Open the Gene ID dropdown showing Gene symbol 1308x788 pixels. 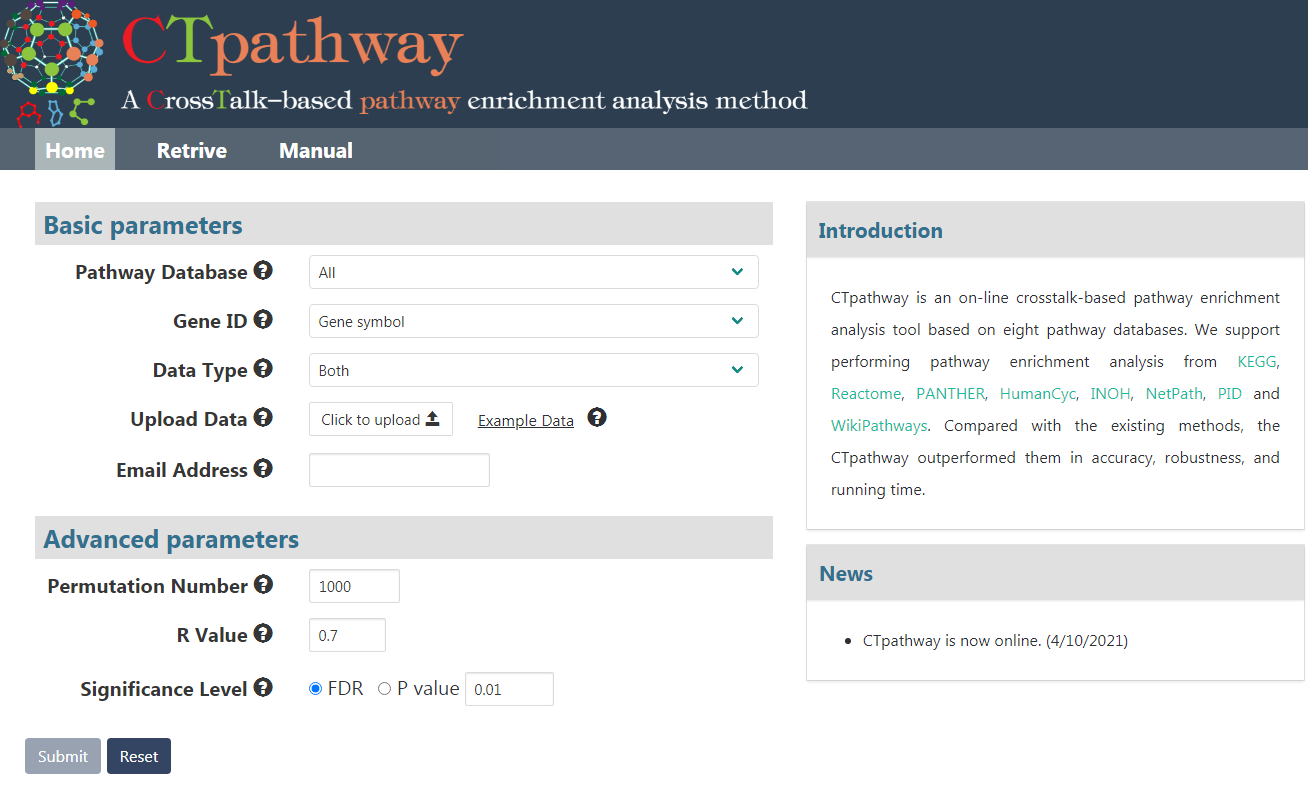point(534,321)
